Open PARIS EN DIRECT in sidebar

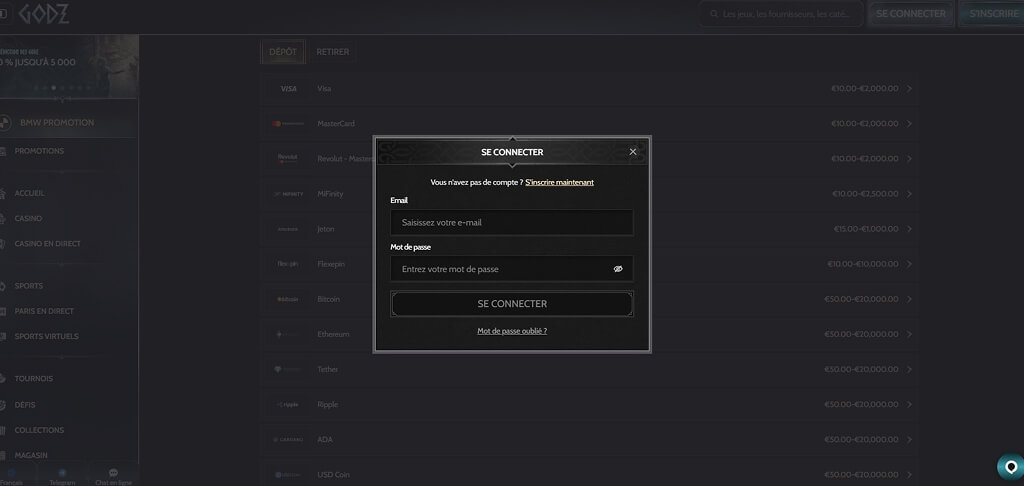(44, 311)
